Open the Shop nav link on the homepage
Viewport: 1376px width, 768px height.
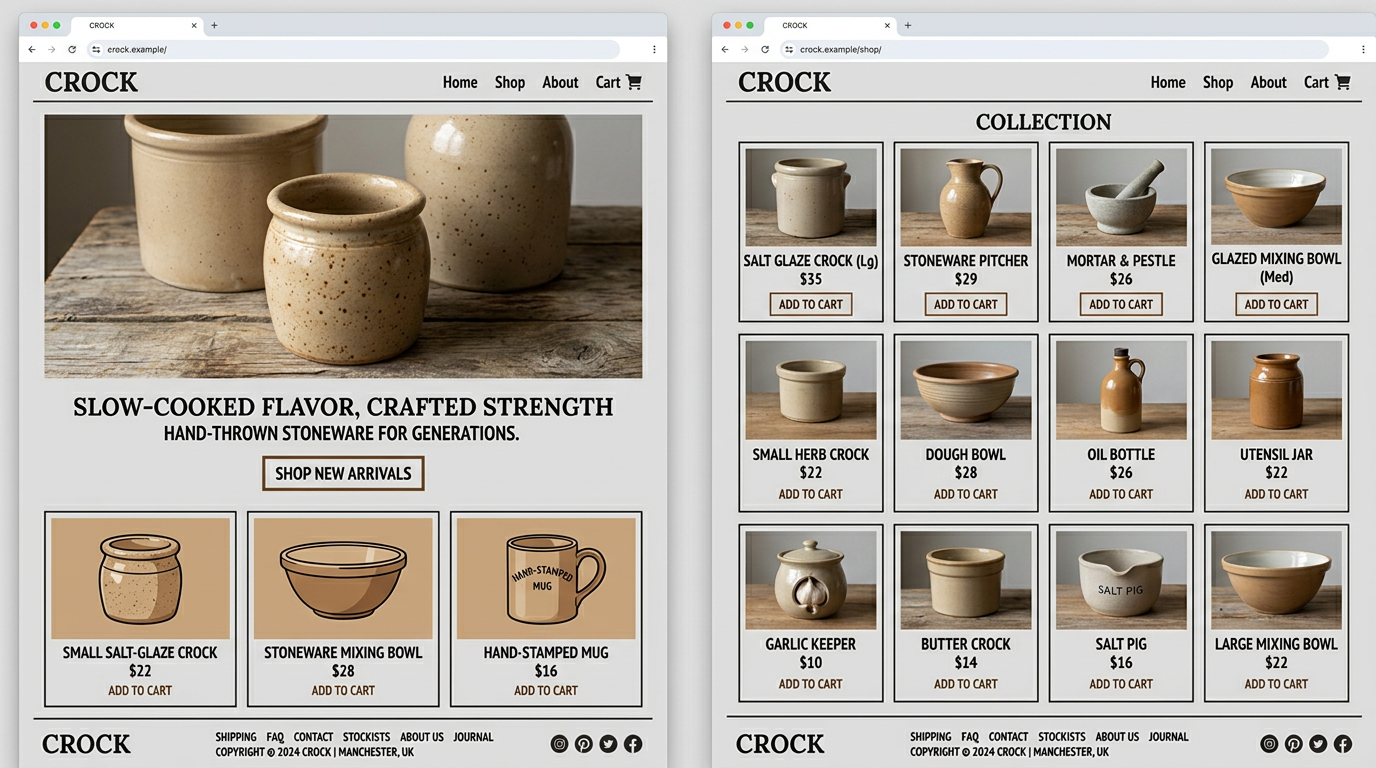pyautogui.click(x=509, y=82)
